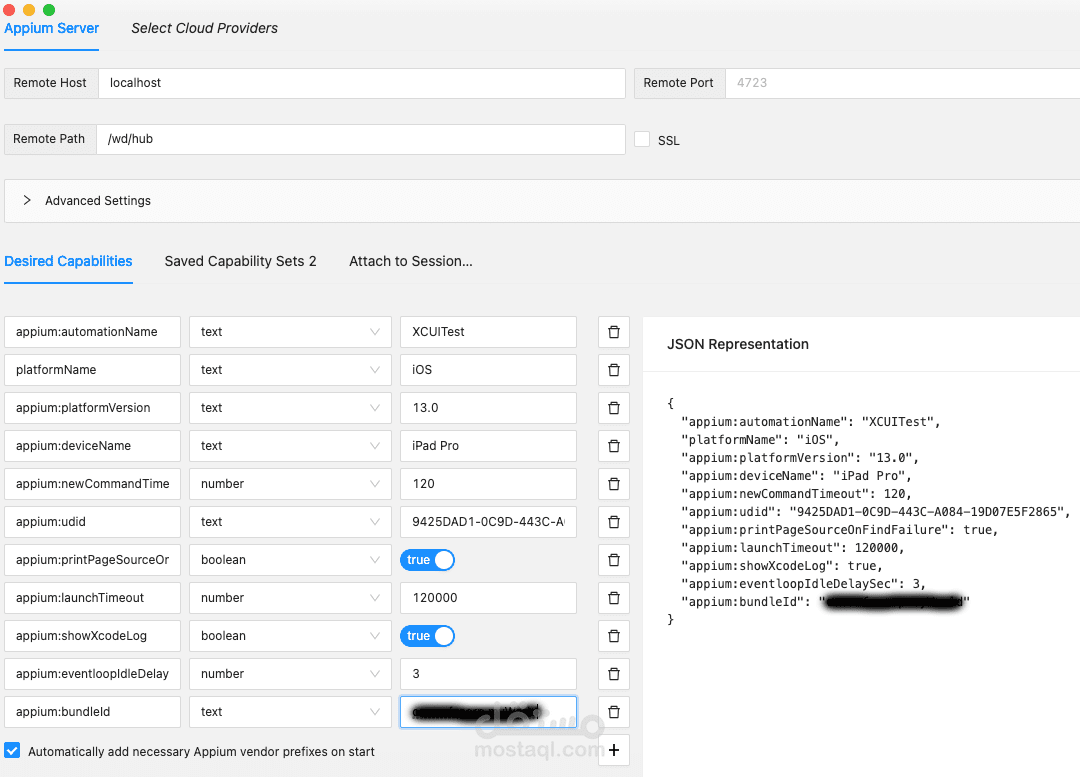The width and height of the screenshot is (1080, 777).
Task: Open type dropdown for appium:automationName
Action: click(290, 332)
